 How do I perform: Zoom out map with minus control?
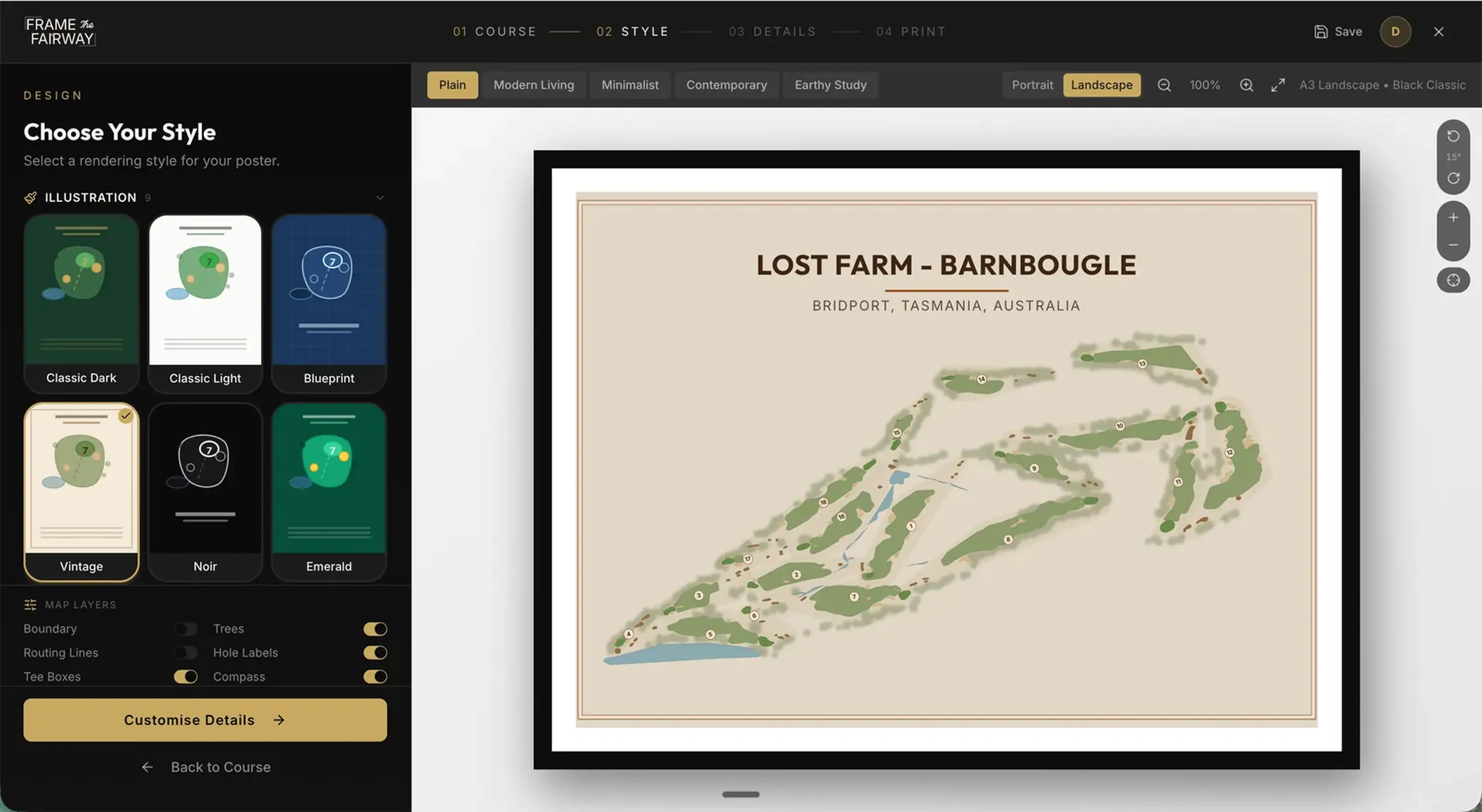pos(1453,245)
